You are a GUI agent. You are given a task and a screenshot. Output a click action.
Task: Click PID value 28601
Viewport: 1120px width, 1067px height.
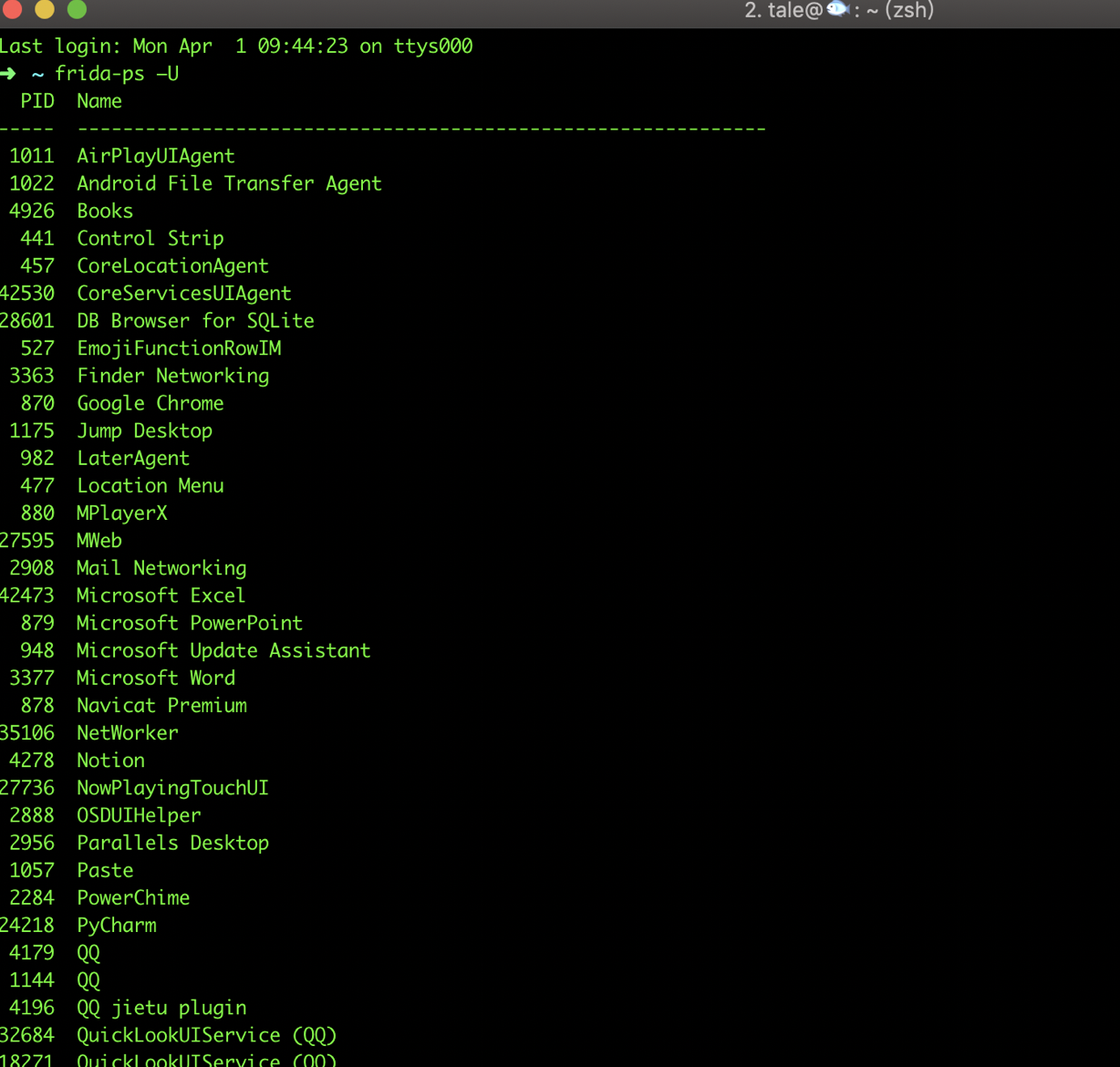point(27,320)
